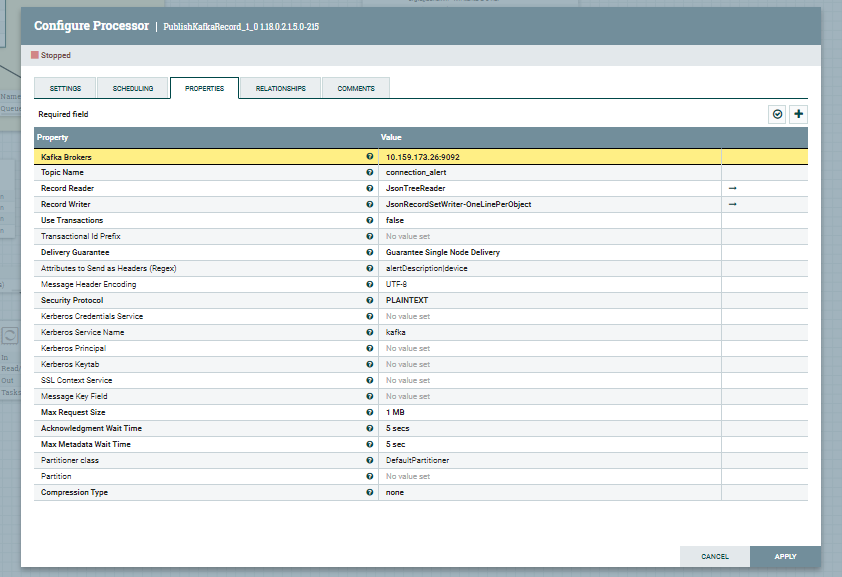Change Delivery Guarantee Single Node value
The width and height of the screenshot is (842, 577).
pyautogui.click(x=550, y=252)
